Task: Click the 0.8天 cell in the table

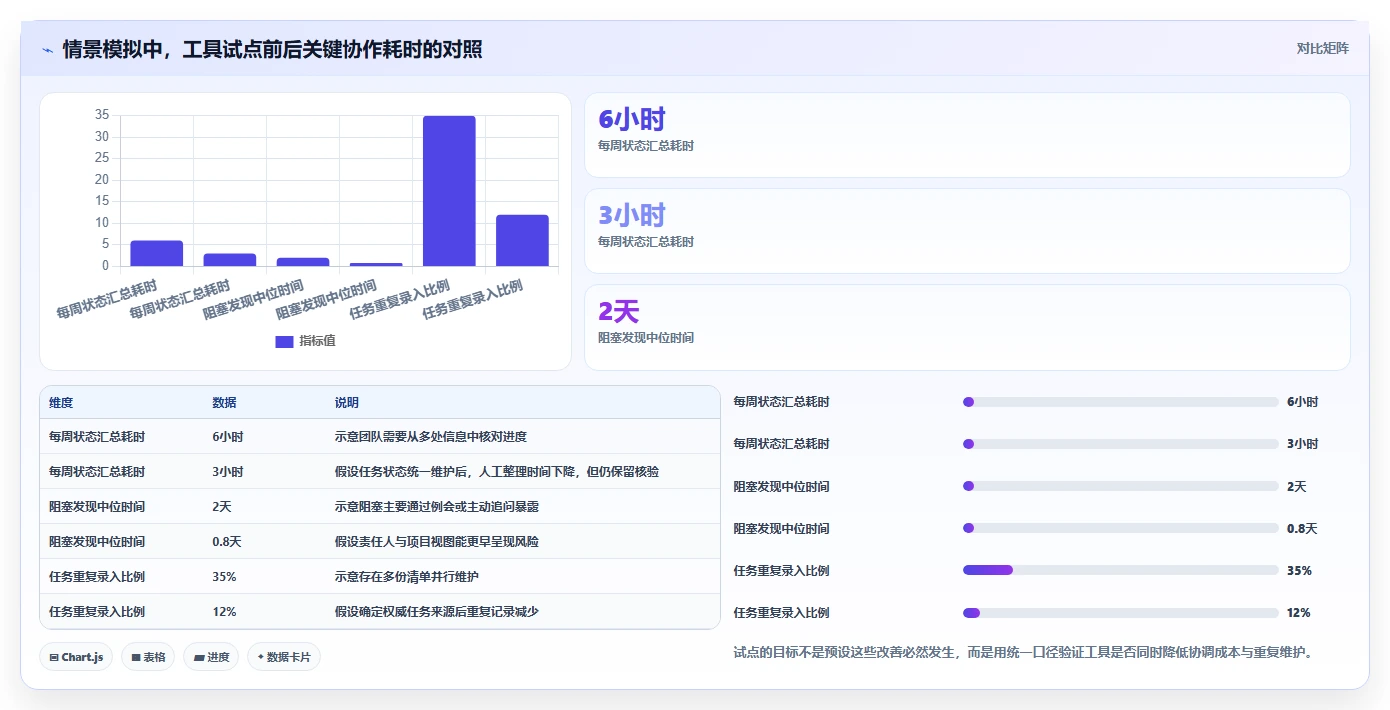Action: click(227, 542)
